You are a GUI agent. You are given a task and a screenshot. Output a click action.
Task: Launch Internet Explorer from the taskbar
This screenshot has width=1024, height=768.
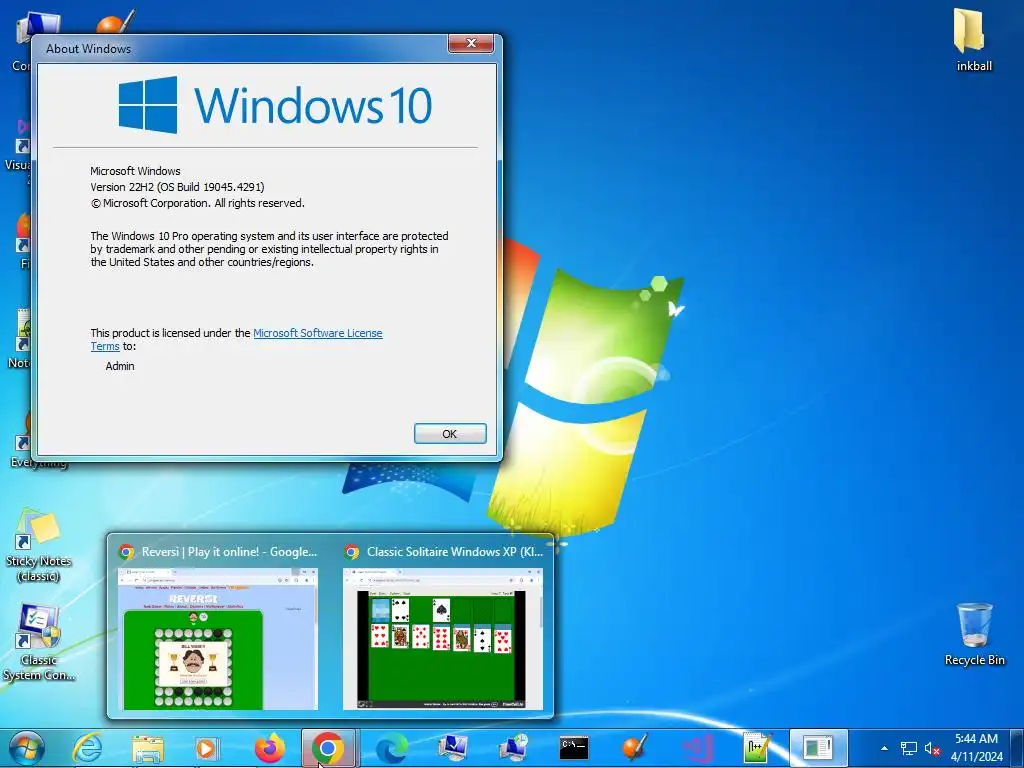[x=88, y=748]
